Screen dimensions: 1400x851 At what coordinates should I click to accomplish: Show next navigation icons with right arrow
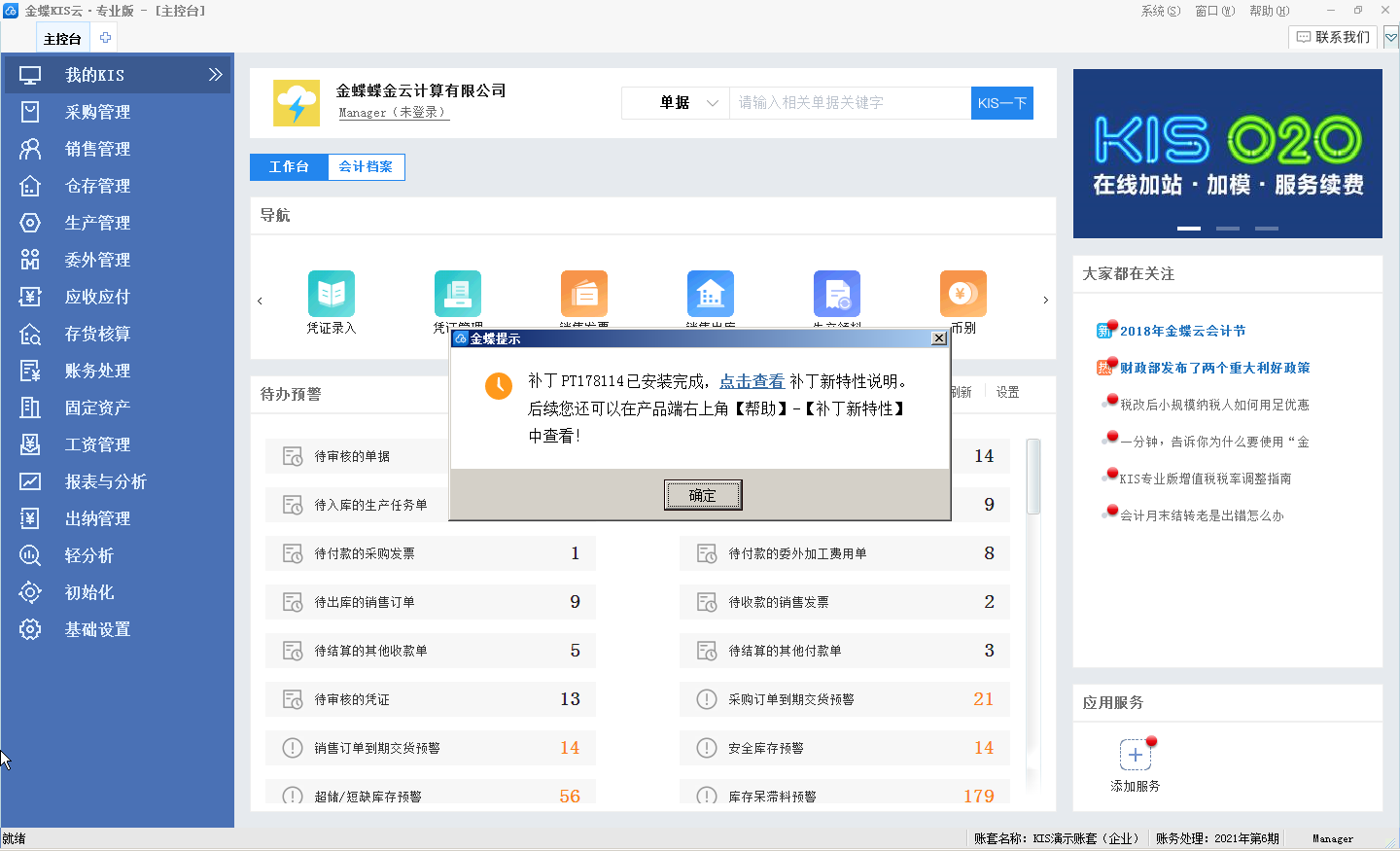point(1045,301)
